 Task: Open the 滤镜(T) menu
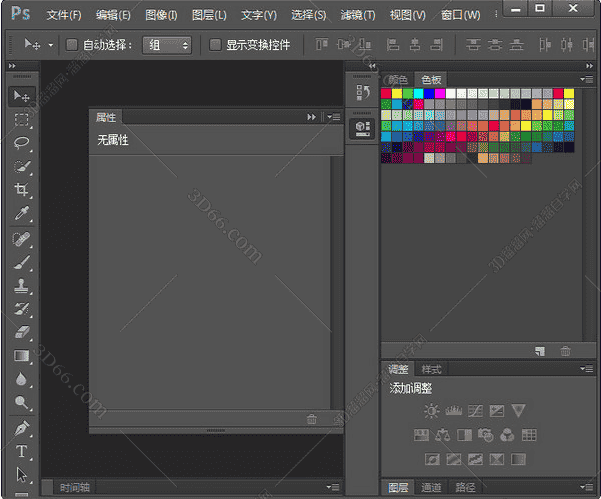(357, 15)
